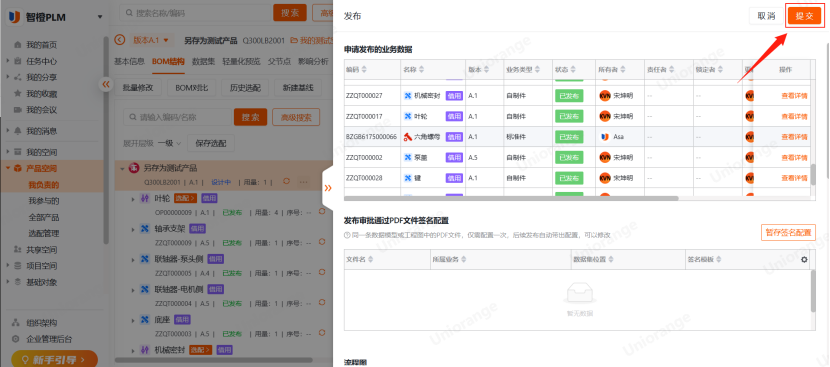Open column settings gear in signature table
Screen dimensions: 830x367
pos(805,259)
